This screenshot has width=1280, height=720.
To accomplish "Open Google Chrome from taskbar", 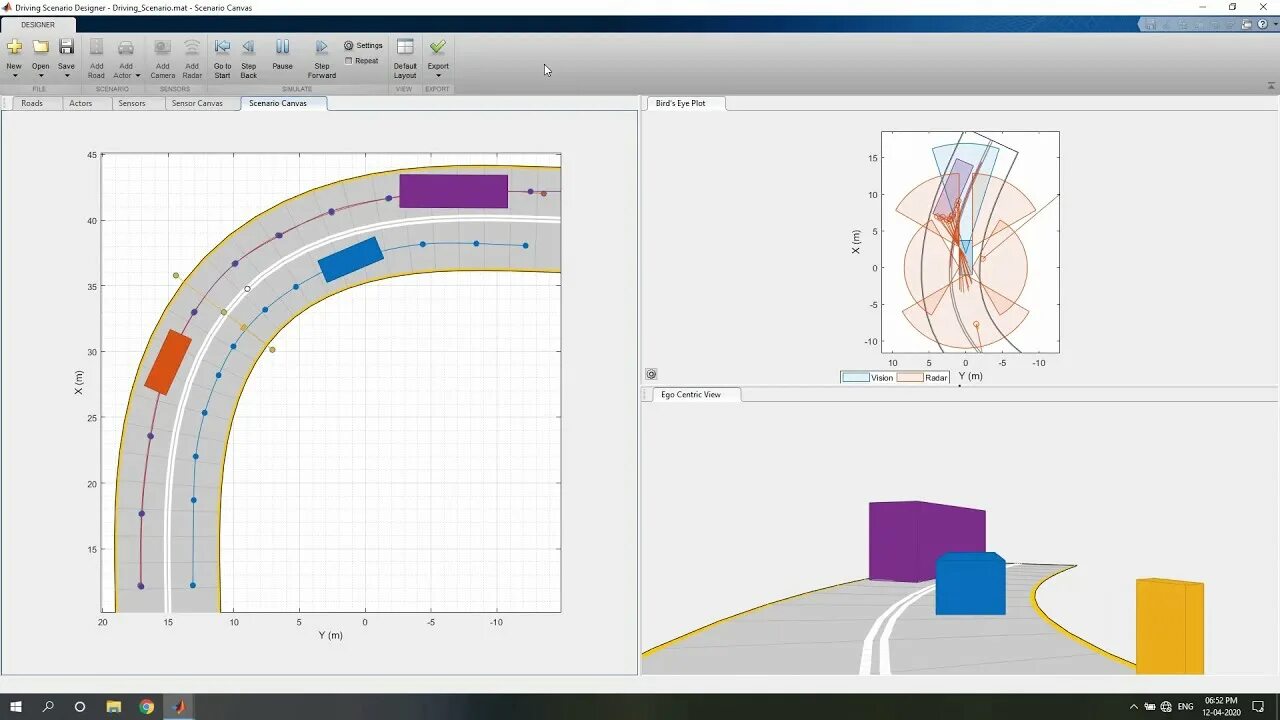I will [x=146, y=707].
